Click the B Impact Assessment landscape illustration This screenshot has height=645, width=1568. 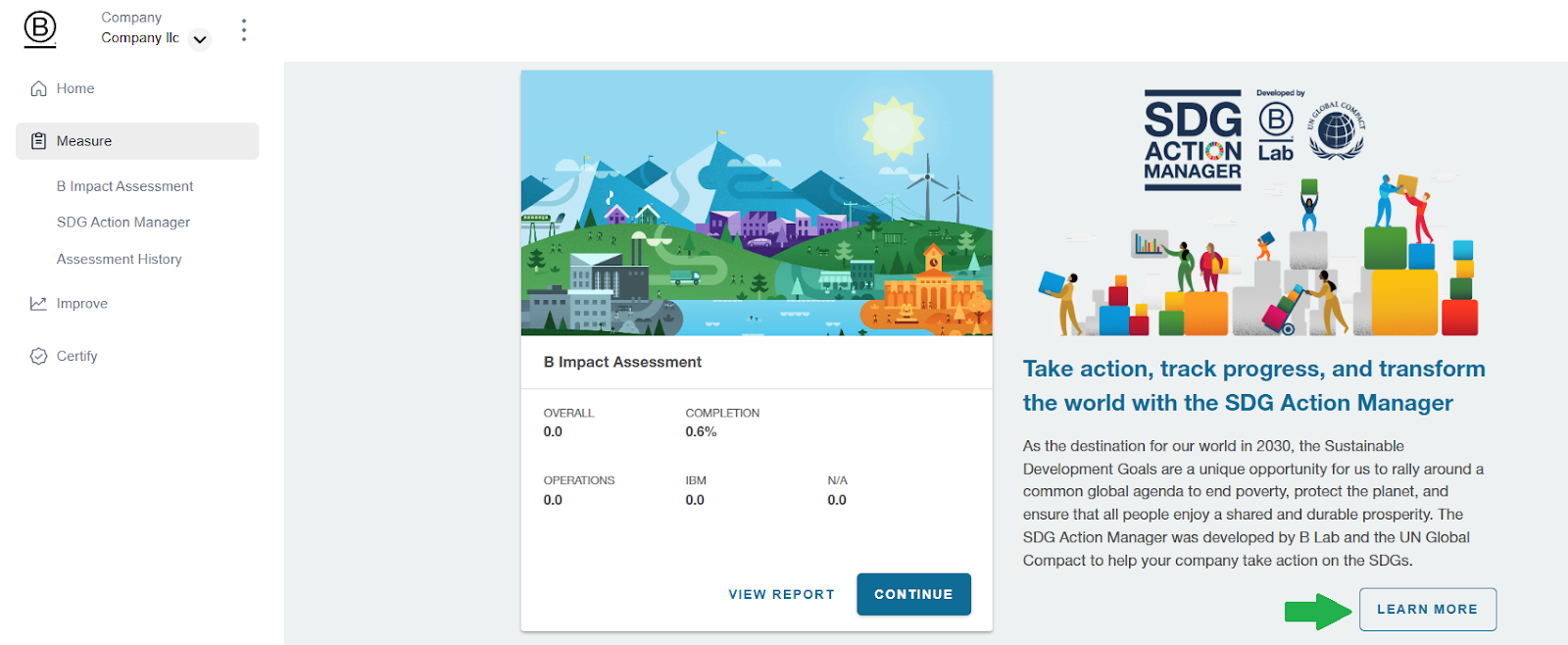click(757, 203)
